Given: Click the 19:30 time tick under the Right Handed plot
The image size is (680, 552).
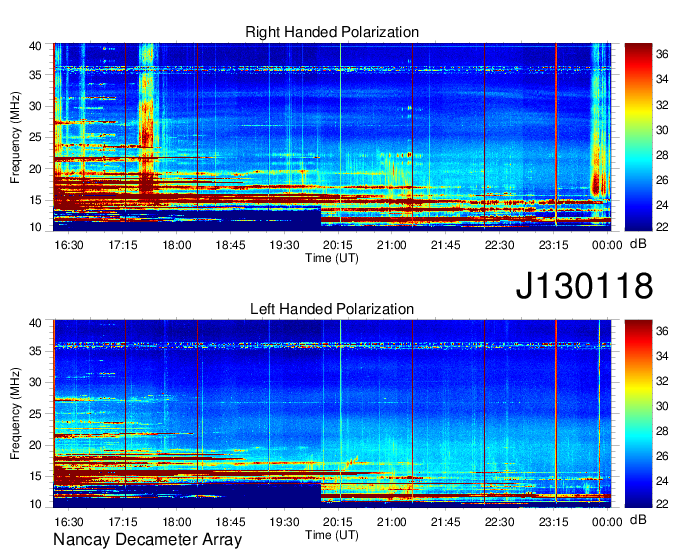Looking at the screenshot, I should [284, 245].
